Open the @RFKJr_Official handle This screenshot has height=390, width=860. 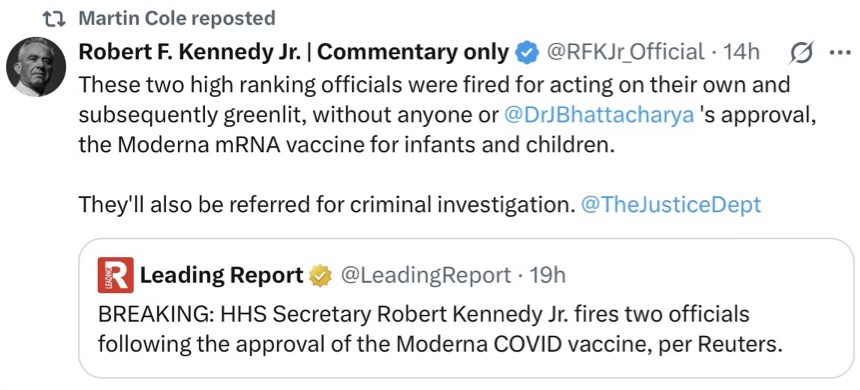click(626, 52)
